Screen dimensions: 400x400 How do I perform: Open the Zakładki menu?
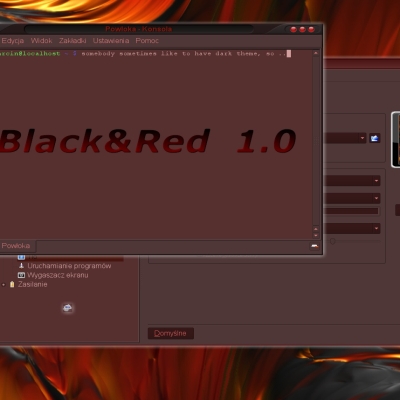tap(72, 41)
